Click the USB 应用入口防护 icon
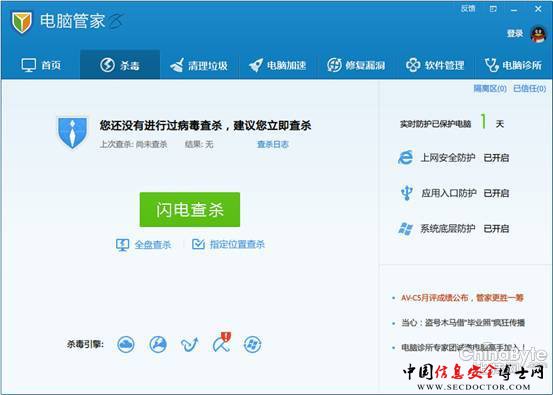This screenshot has height=395, width=553. (x=407, y=193)
